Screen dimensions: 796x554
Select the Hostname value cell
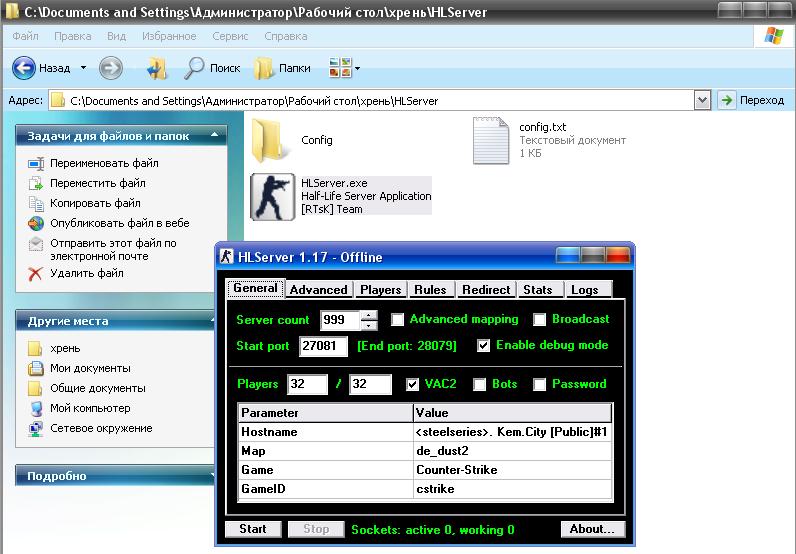coord(512,432)
